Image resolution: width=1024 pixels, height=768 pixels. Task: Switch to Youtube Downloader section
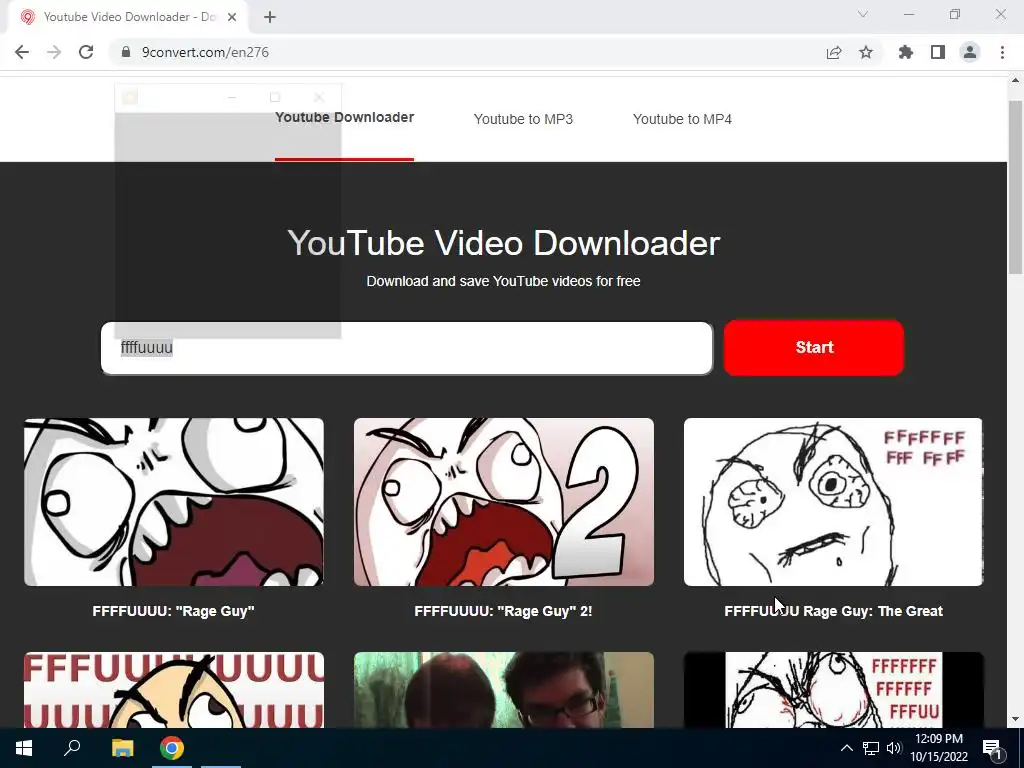pyautogui.click(x=344, y=118)
